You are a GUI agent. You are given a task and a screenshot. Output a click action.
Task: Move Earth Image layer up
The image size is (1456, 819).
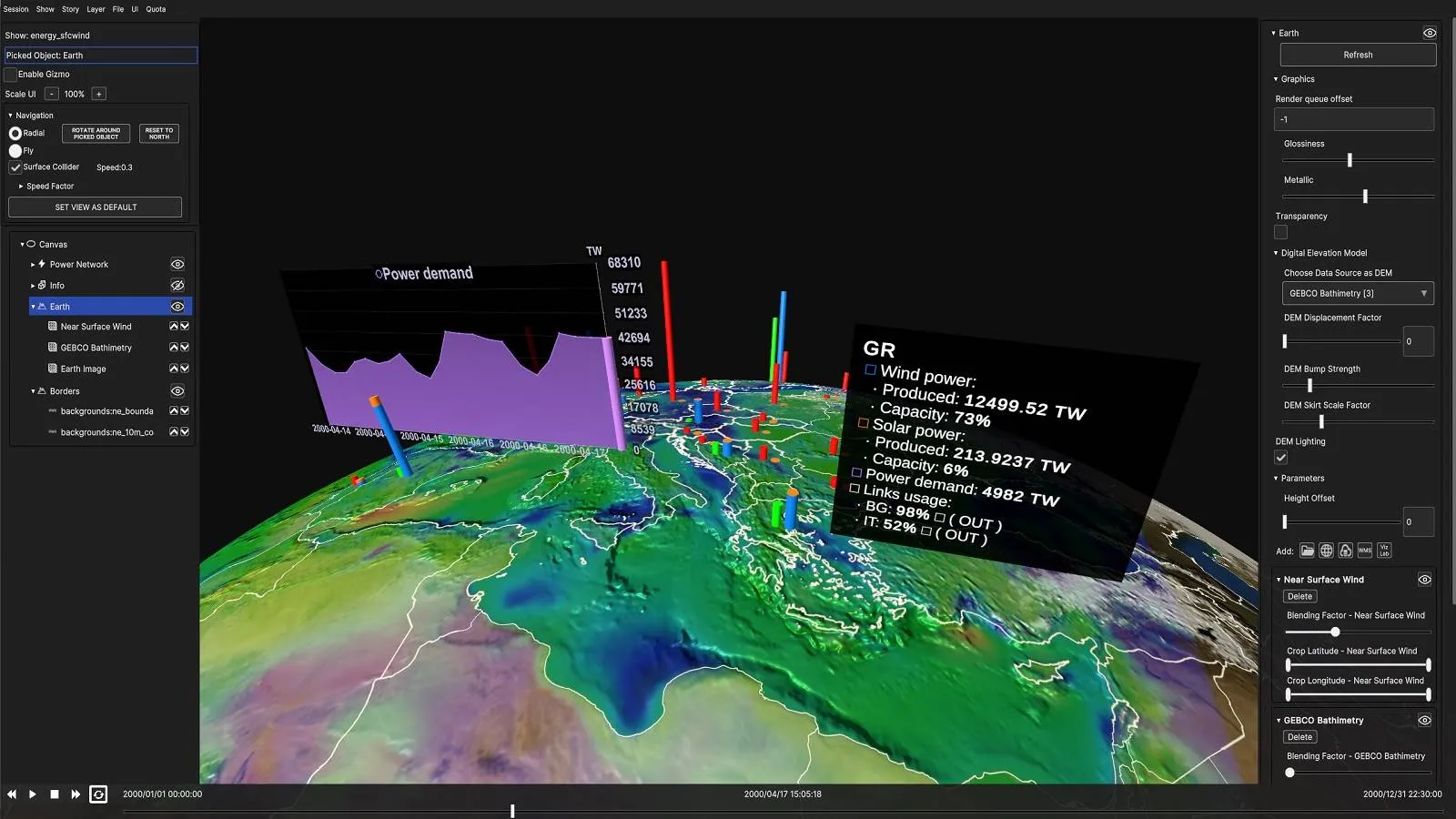point(174,369)
